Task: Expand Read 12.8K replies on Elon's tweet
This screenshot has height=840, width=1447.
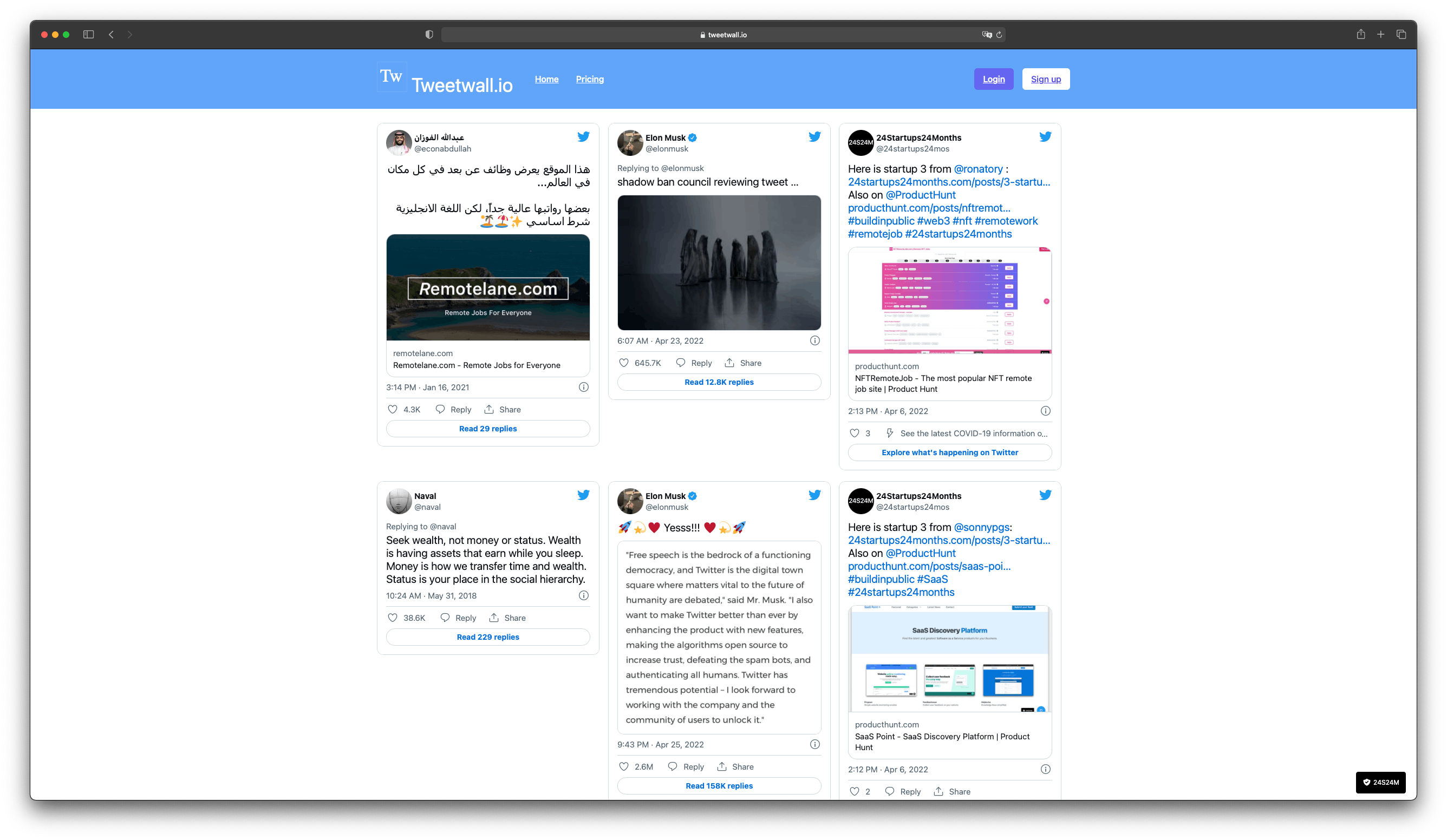Action: (718, 382)
